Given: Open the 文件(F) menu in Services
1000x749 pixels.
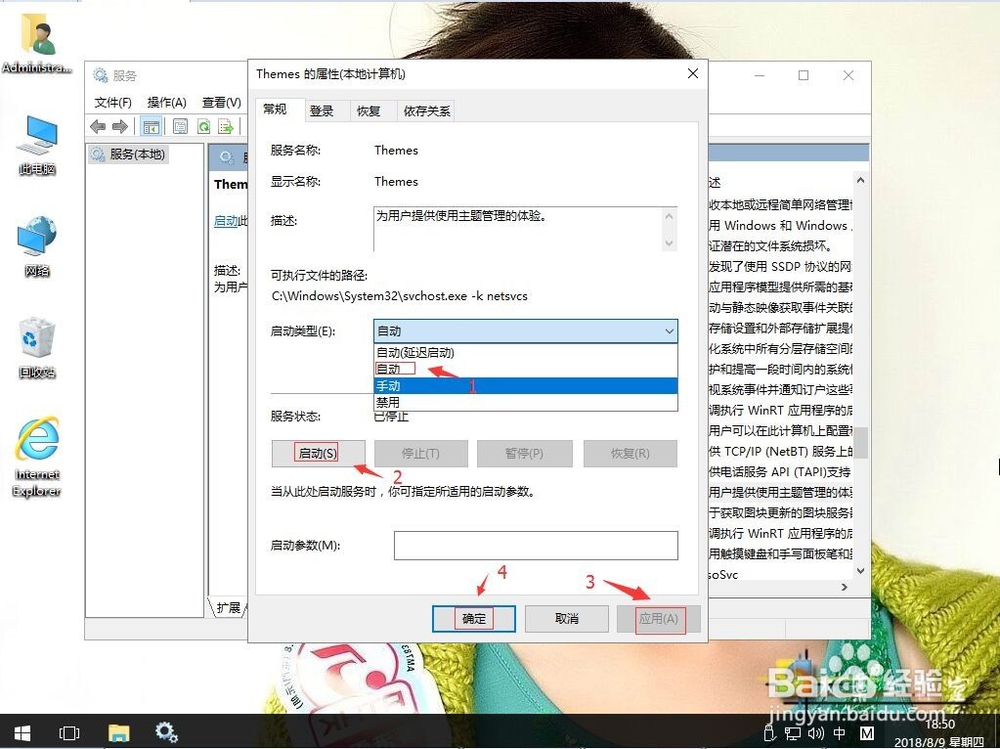Looking at the screenshot, I should pos(113,103).
